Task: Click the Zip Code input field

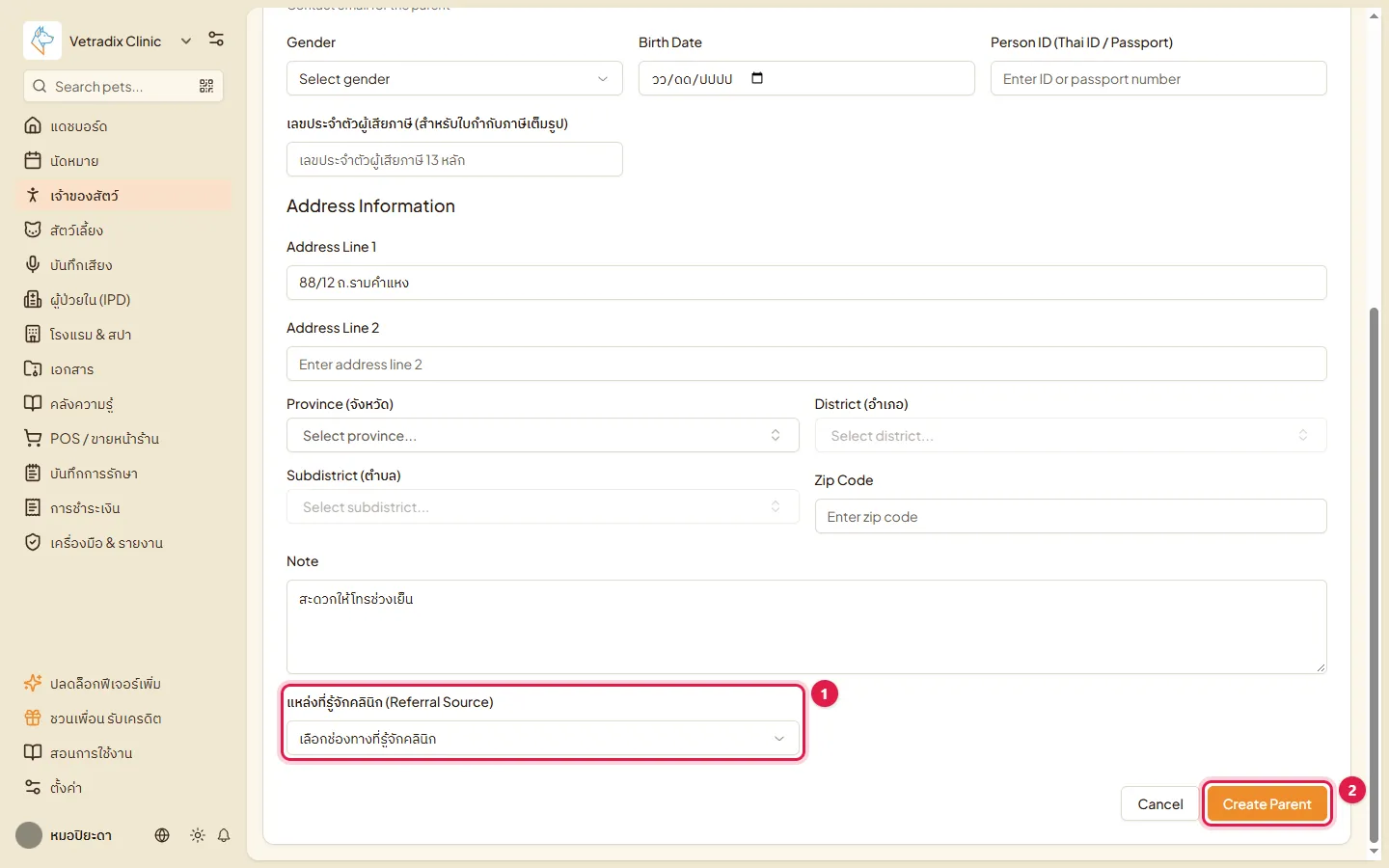Action: [1071, 516]
